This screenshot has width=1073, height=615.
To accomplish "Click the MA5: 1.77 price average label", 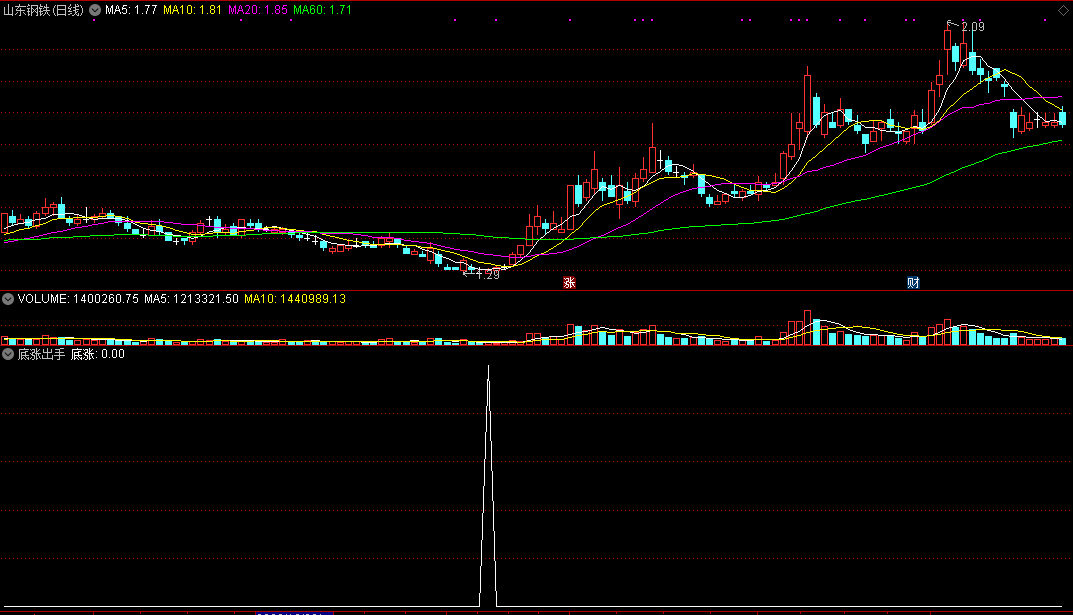I will tap(131, 10).
